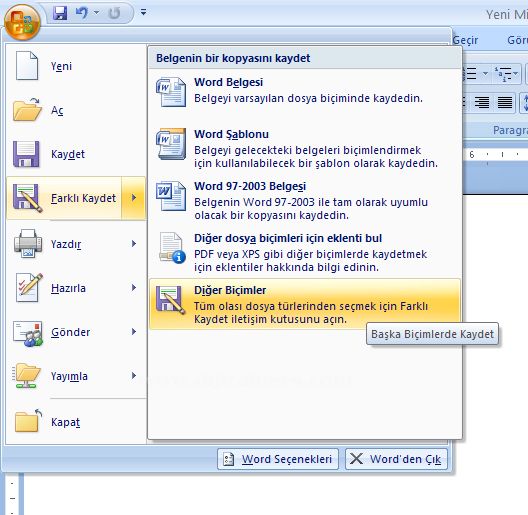Select Kaydet in the Office menu
The height and width of the screenshot is (515, 528).
pos(76,154)
